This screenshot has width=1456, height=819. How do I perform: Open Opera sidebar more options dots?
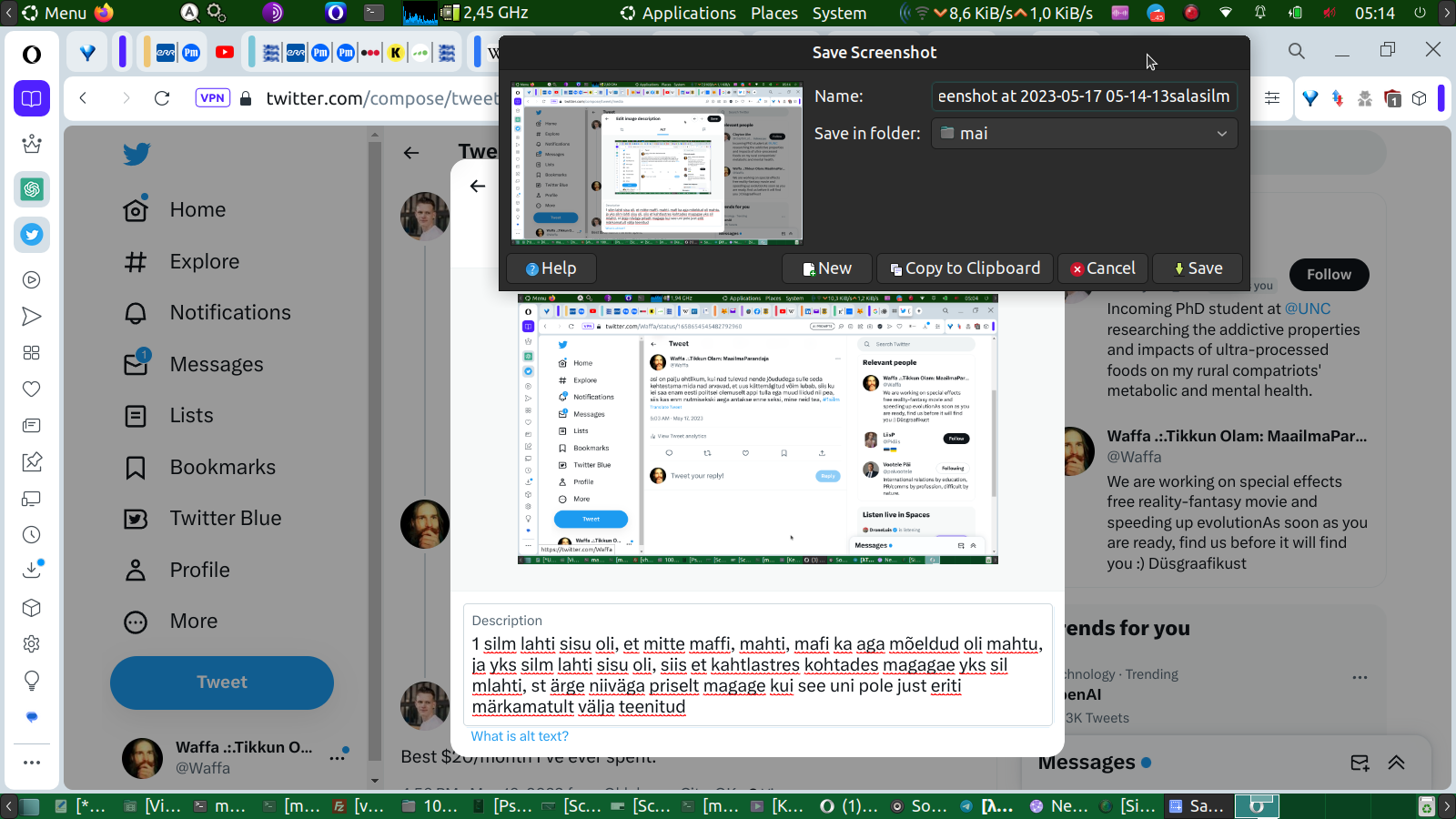[32, 763]
